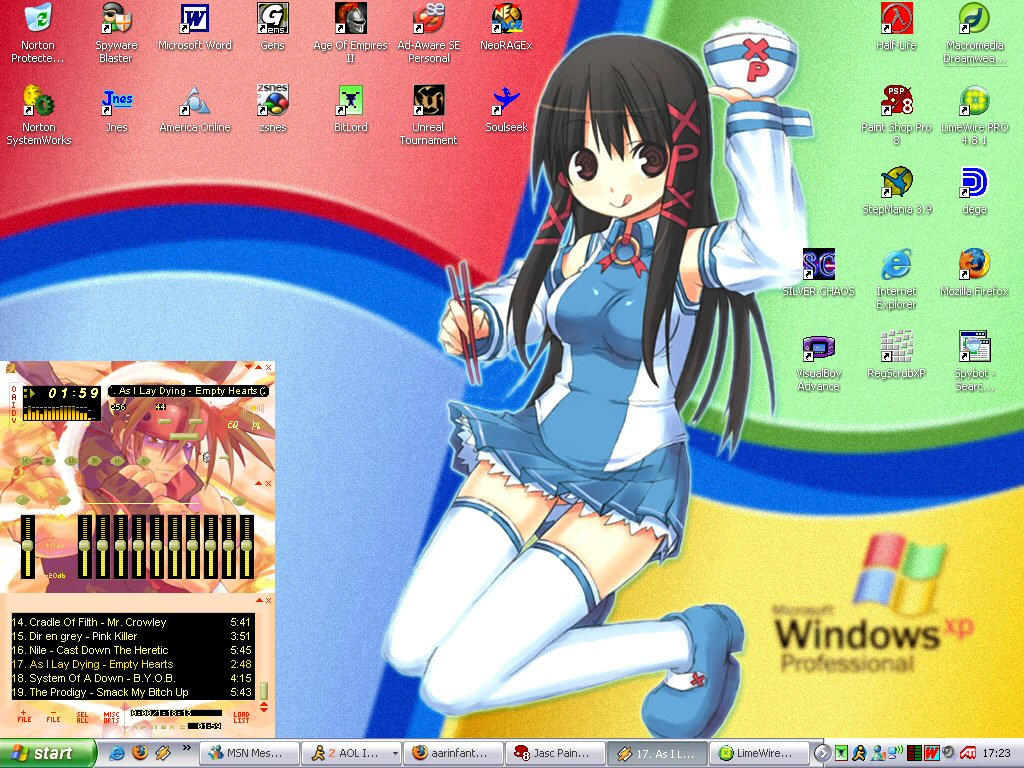Adjust the last equalizer band slider
Viewport: 1024px width, 768px height.
point(246,546)
